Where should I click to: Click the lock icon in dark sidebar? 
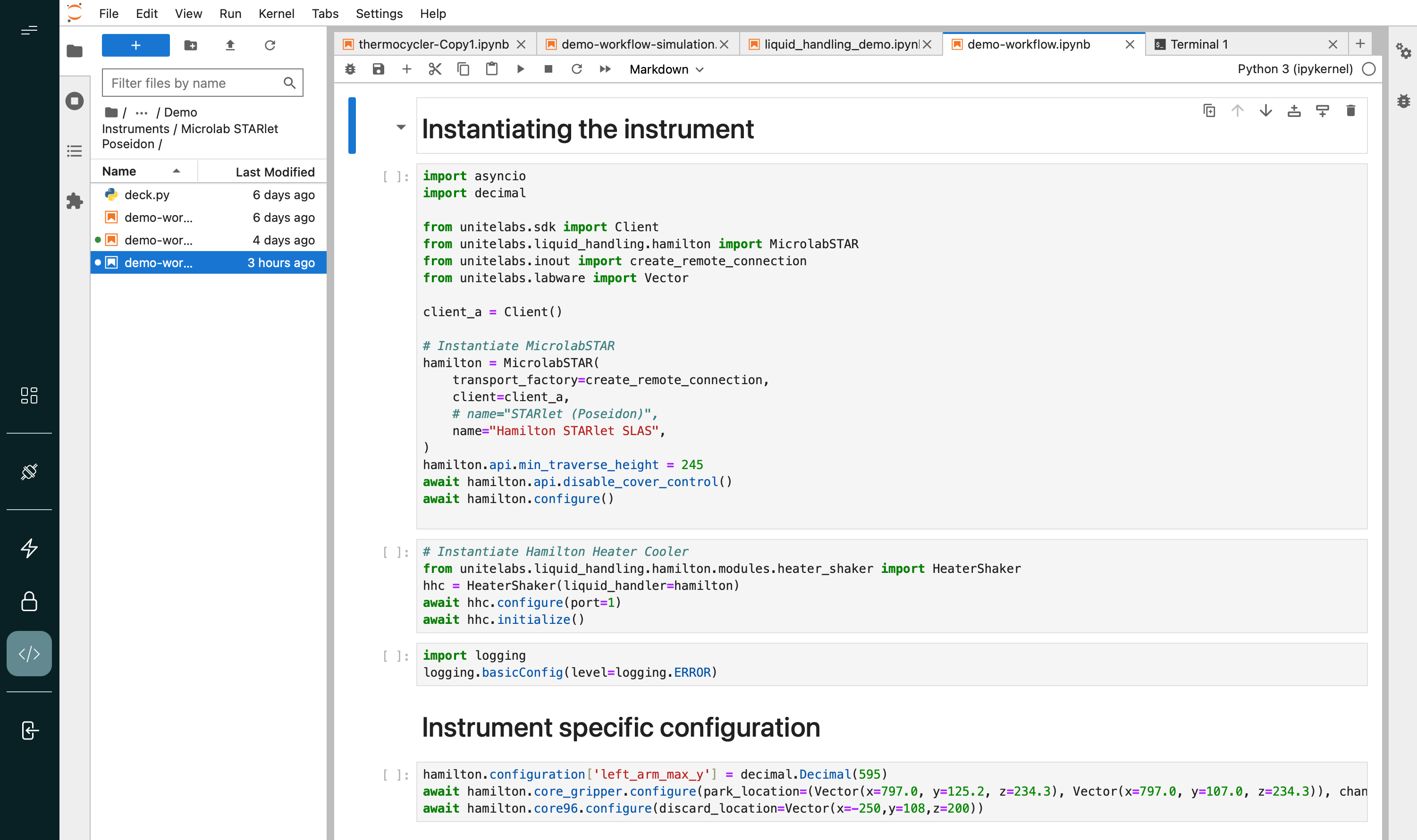(29, 601)
